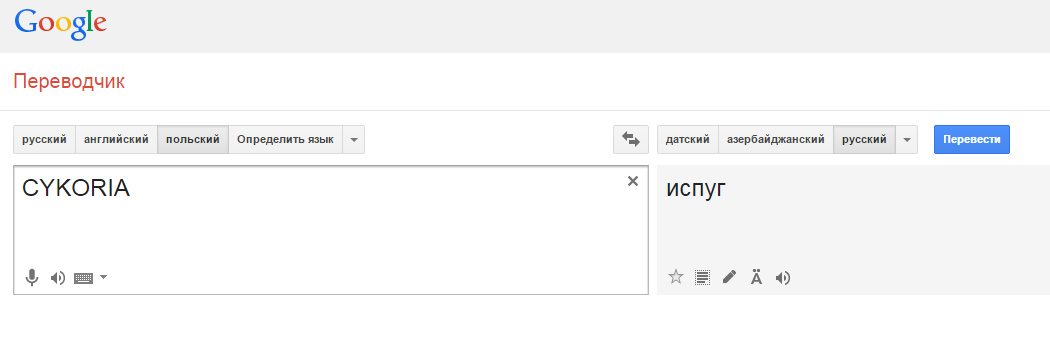The width and height of the screenshot is (1050, 362).
Task: Suggest an edit with pencil icon
Action: [729, 277]
